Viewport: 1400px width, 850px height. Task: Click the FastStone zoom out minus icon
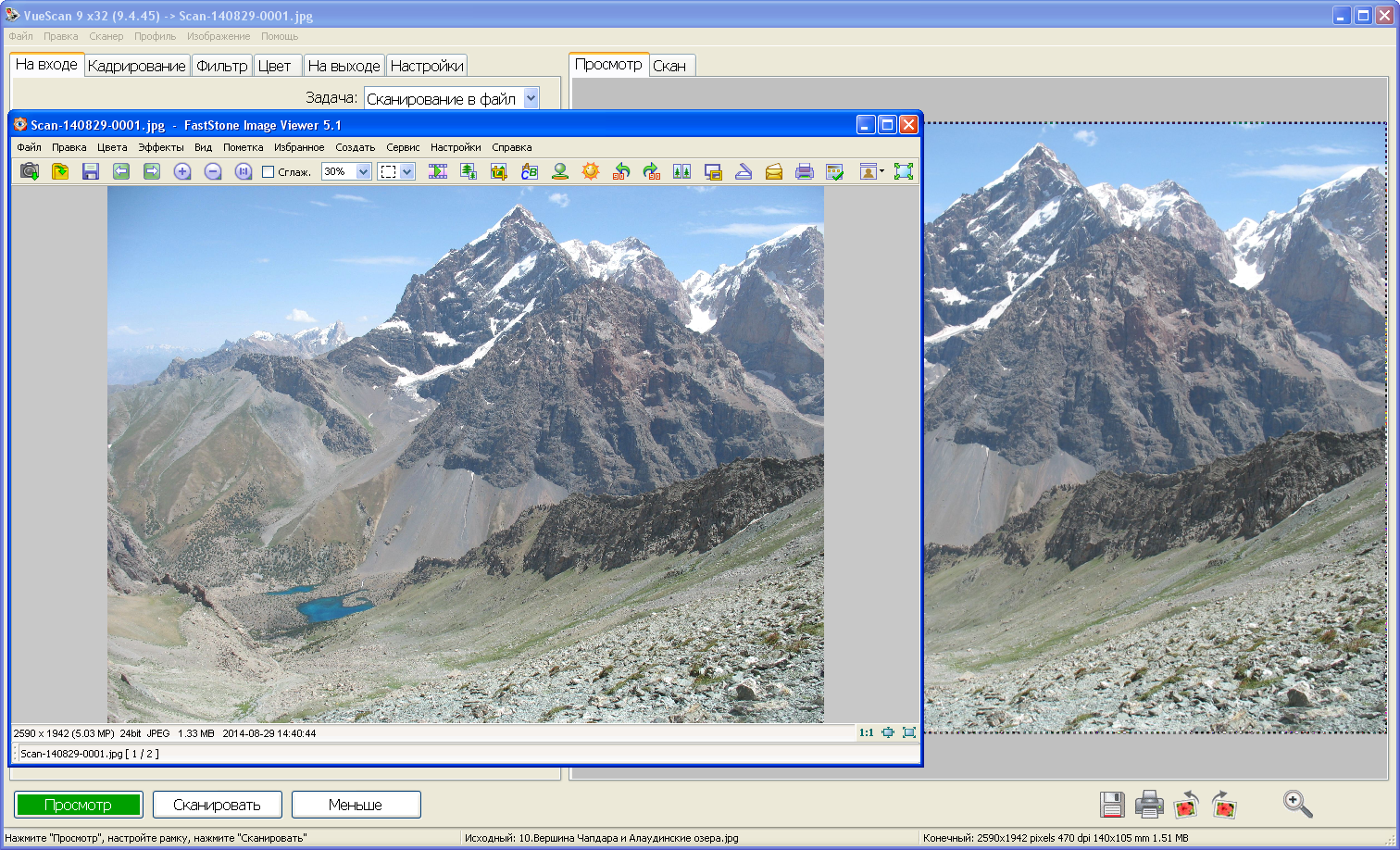pyautogui.click(x=213, y=171)
